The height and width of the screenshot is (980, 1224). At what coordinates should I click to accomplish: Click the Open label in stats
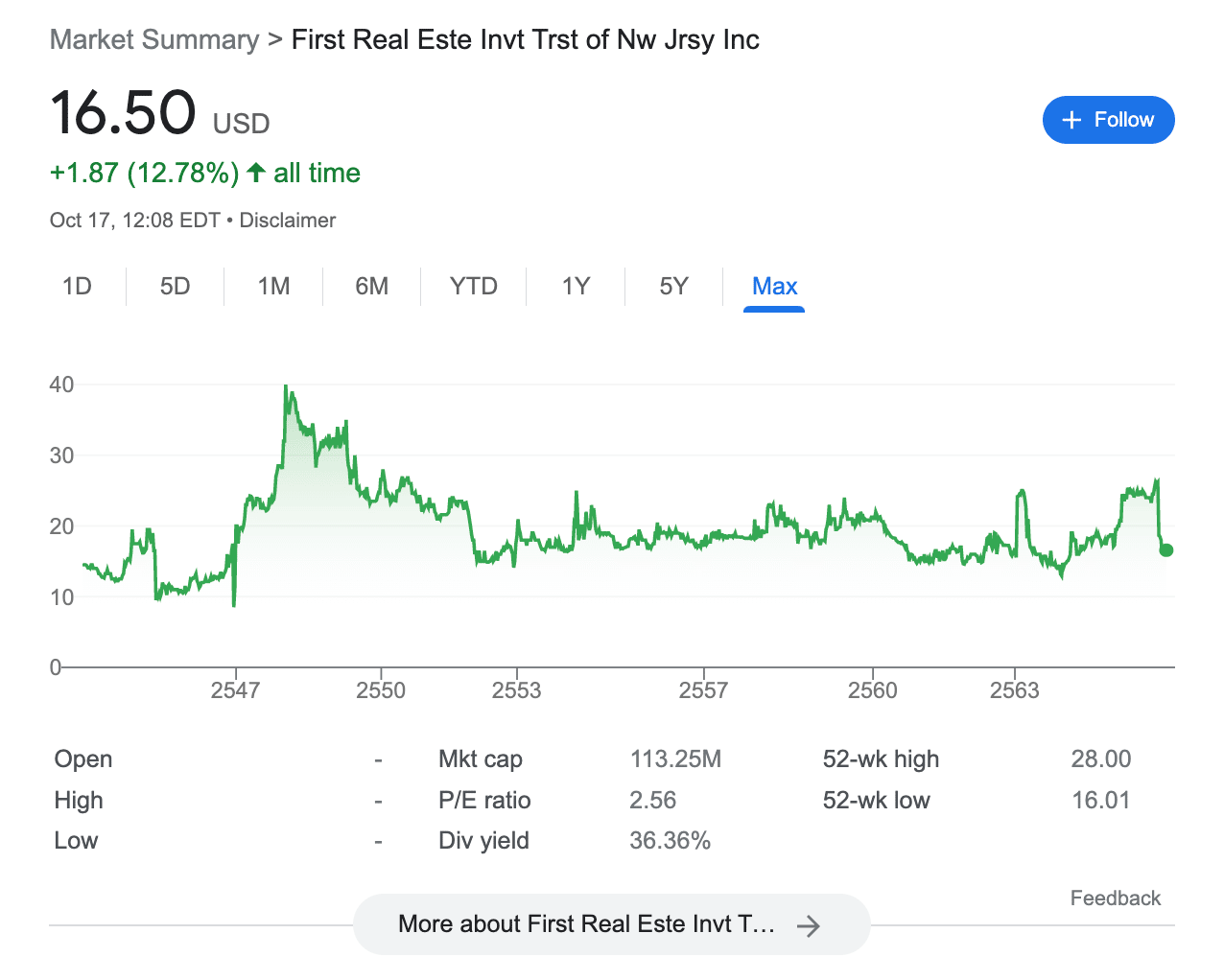[83, 759]
